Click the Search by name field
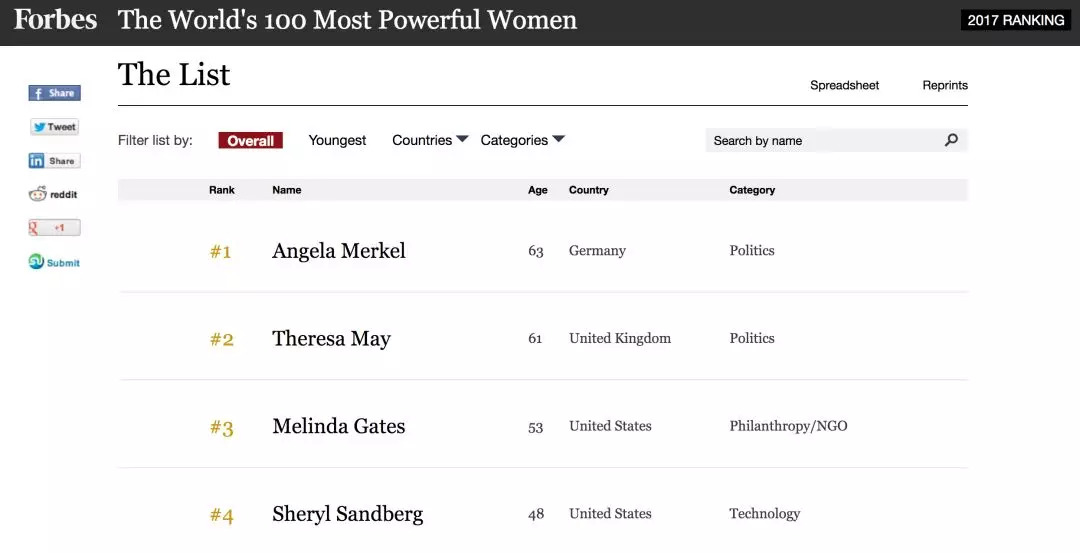 820,141
